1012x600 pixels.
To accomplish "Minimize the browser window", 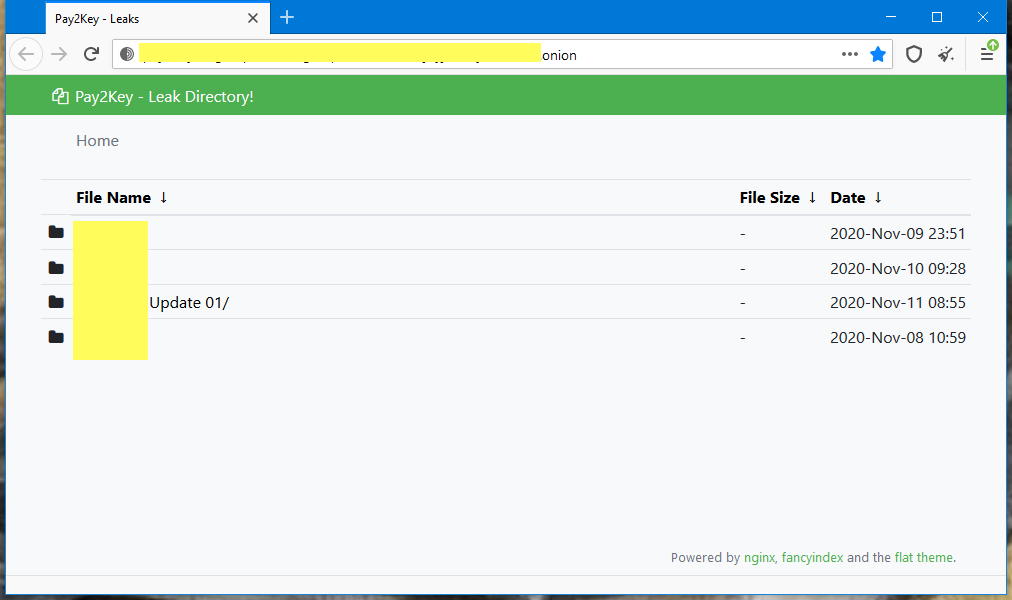I will (891, 17).
